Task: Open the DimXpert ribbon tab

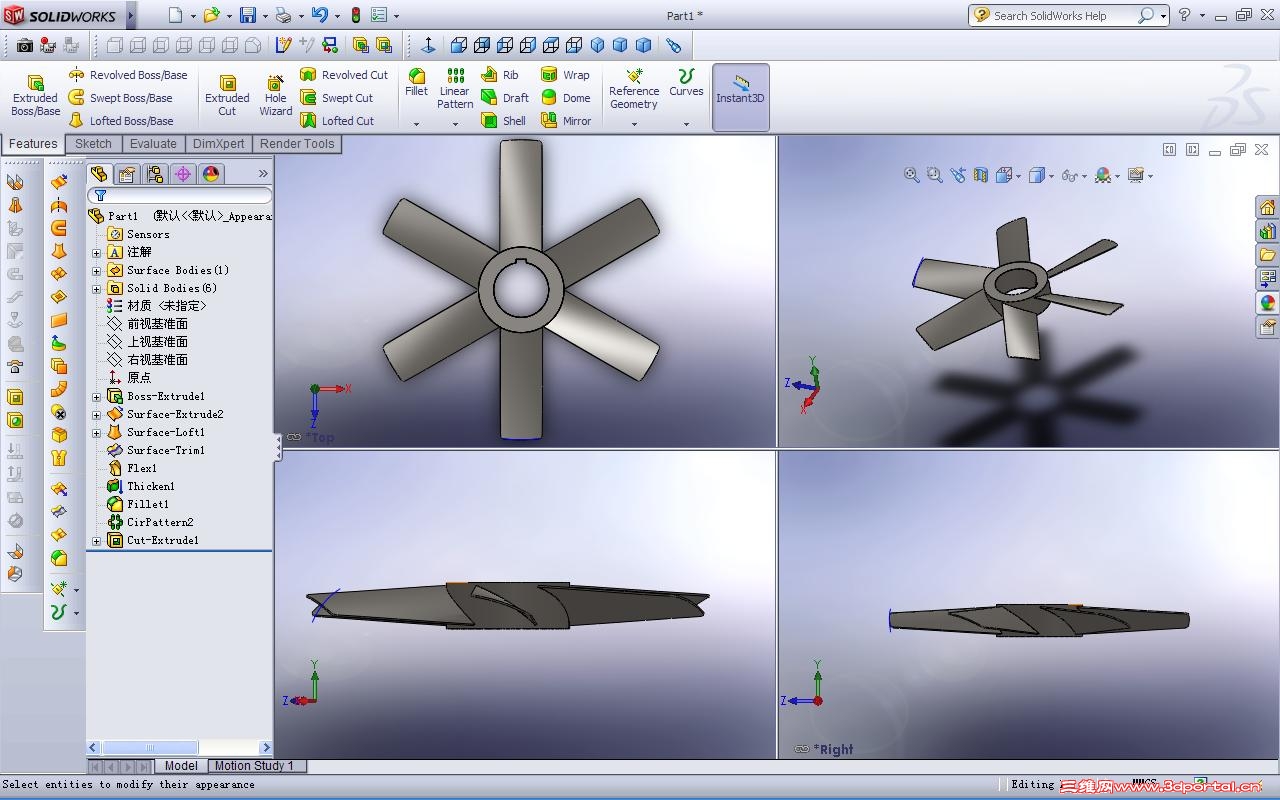Action: pyautogui.click(x=218, y=144)
